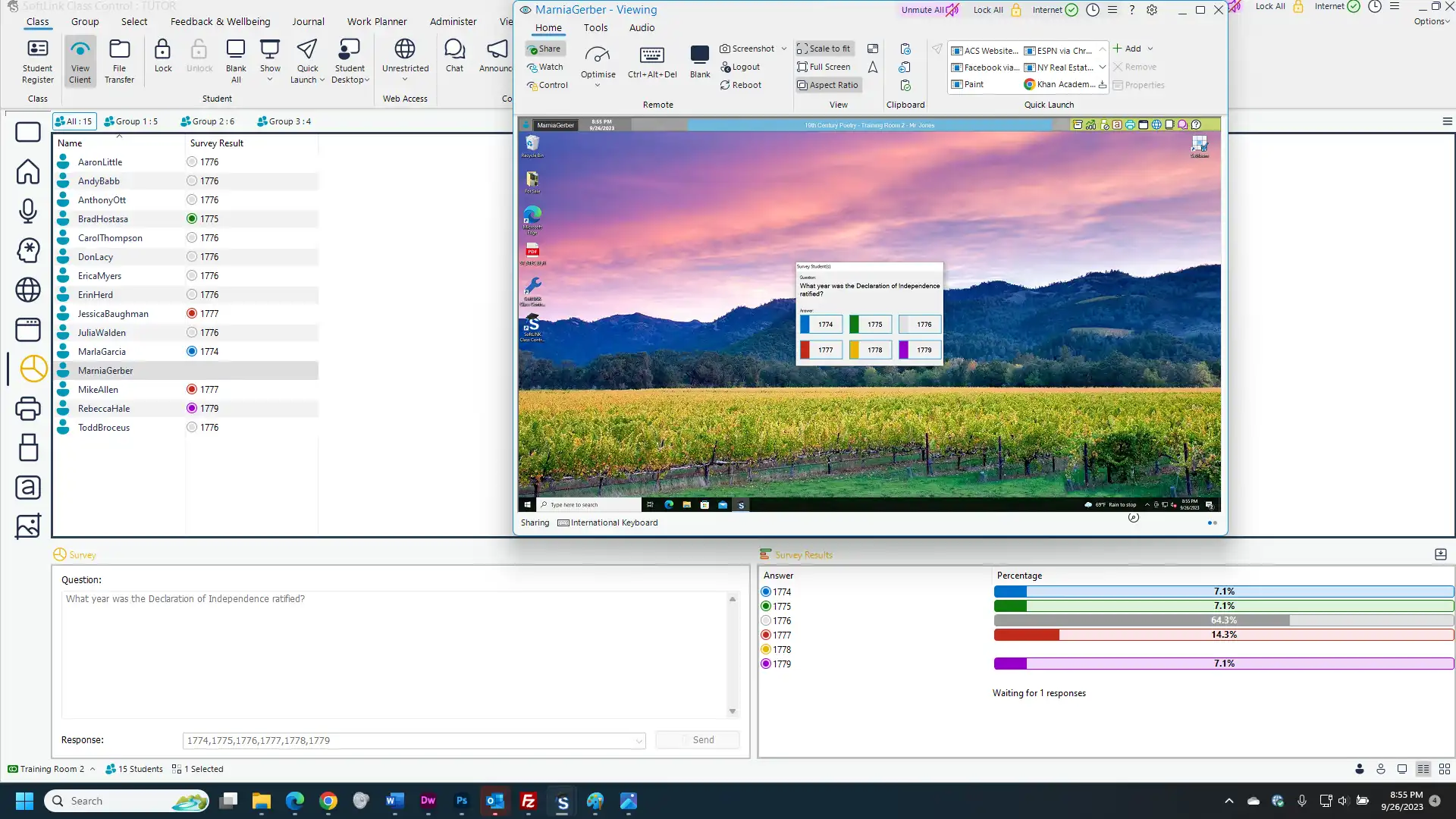
Task: Select survey pie chart sidebar icon
Action: [x=33, y=369]
